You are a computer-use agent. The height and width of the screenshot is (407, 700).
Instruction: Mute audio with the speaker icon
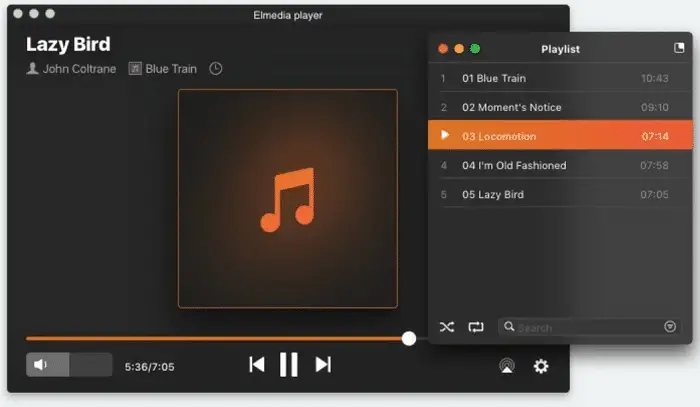click(x=40, y=365)
